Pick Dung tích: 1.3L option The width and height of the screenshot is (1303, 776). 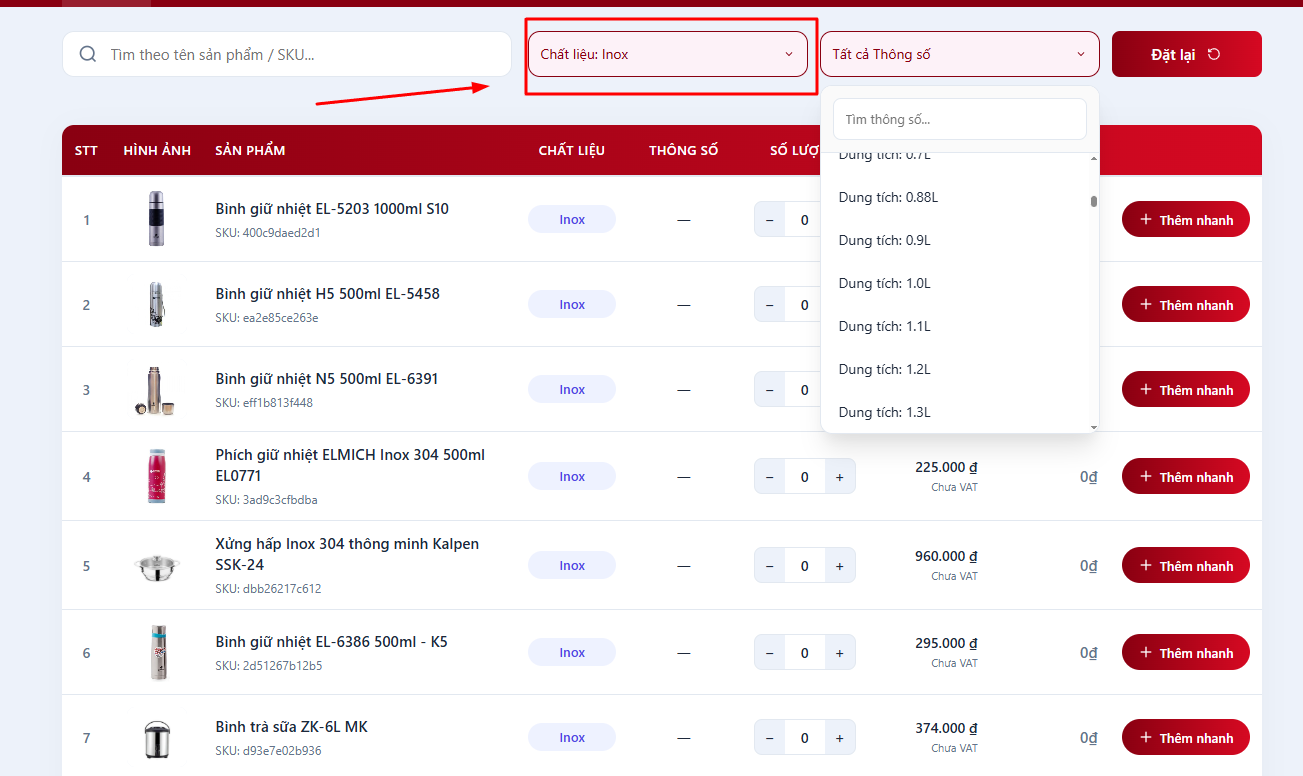(885, 412)
